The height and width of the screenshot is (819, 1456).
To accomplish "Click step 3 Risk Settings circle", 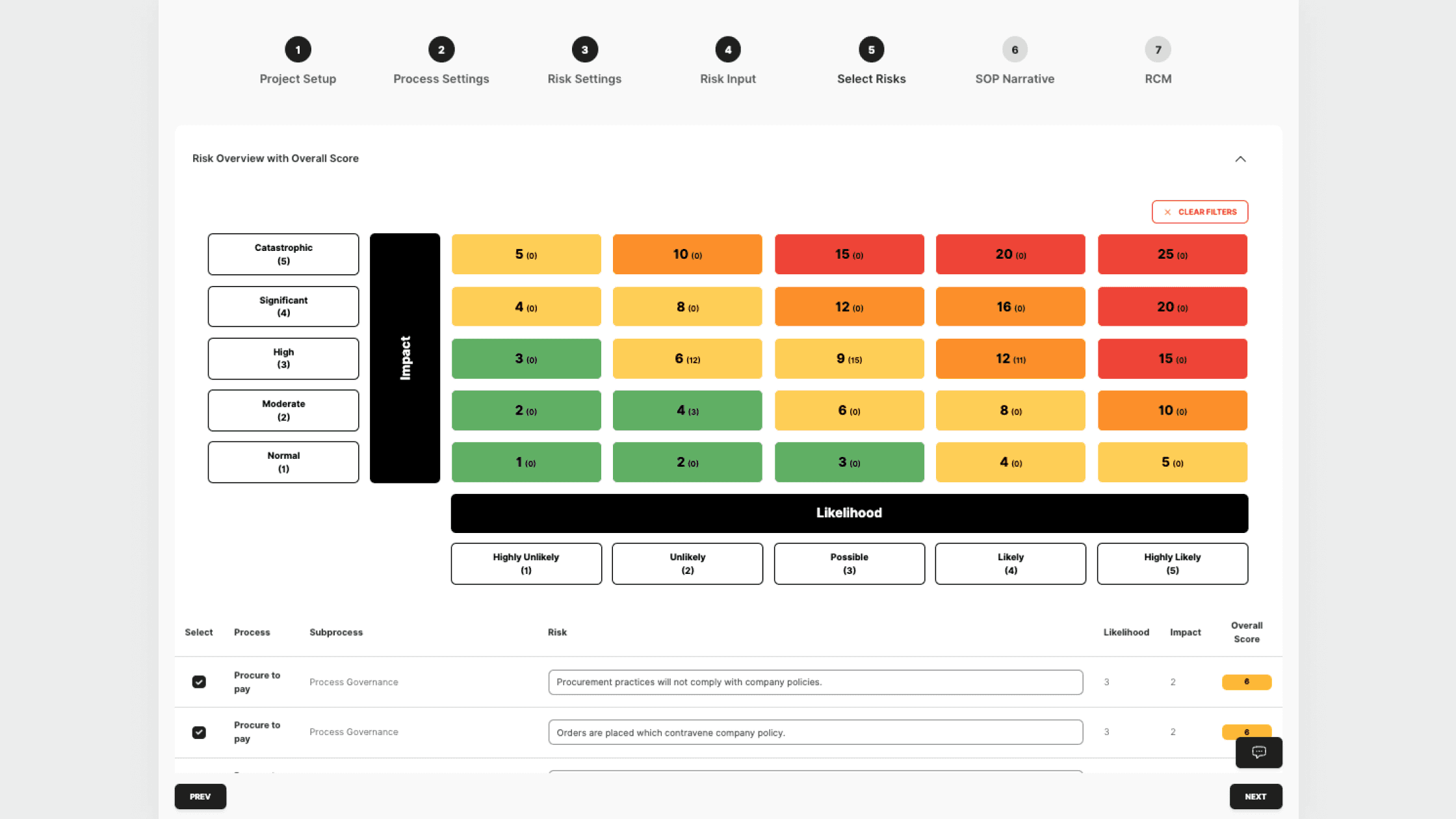I will click(x=584, y=49).
